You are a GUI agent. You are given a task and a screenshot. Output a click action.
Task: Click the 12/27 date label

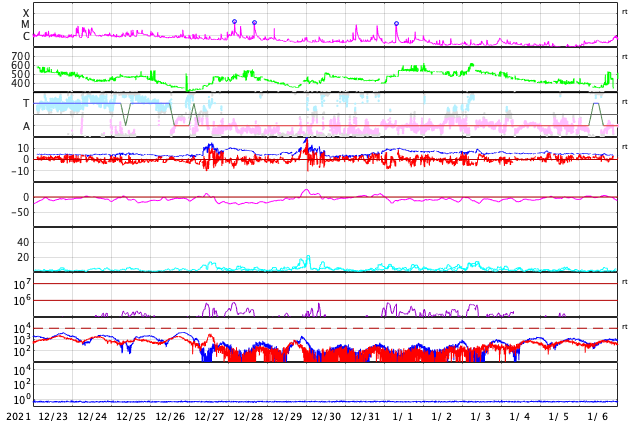click(209, 417)
